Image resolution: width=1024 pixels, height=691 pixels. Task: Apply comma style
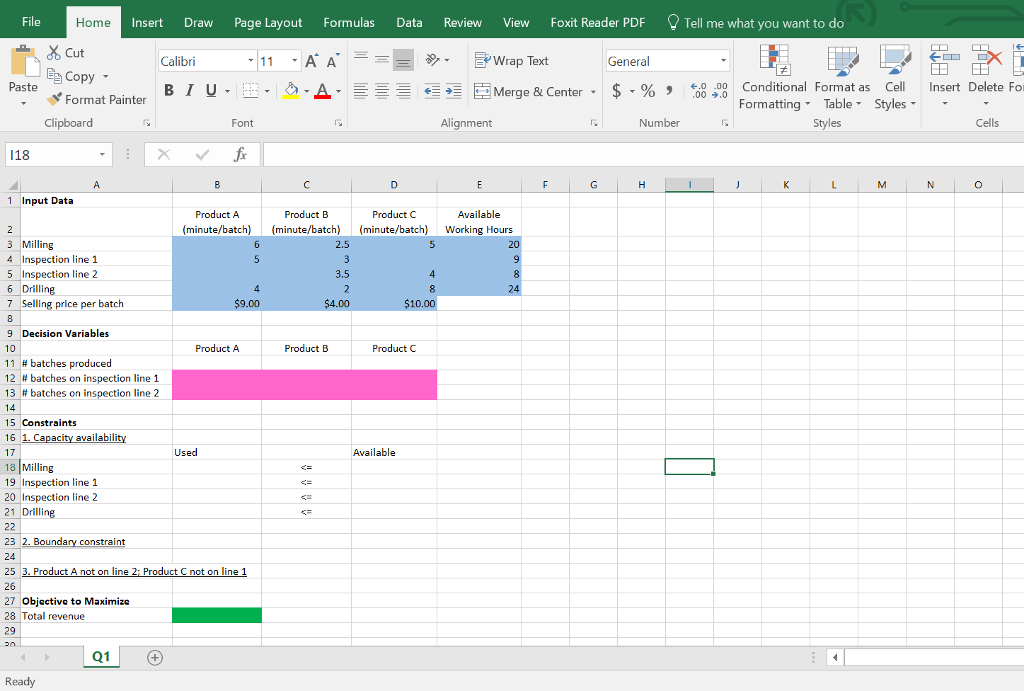pyautogui.click(x=669, y=91)
